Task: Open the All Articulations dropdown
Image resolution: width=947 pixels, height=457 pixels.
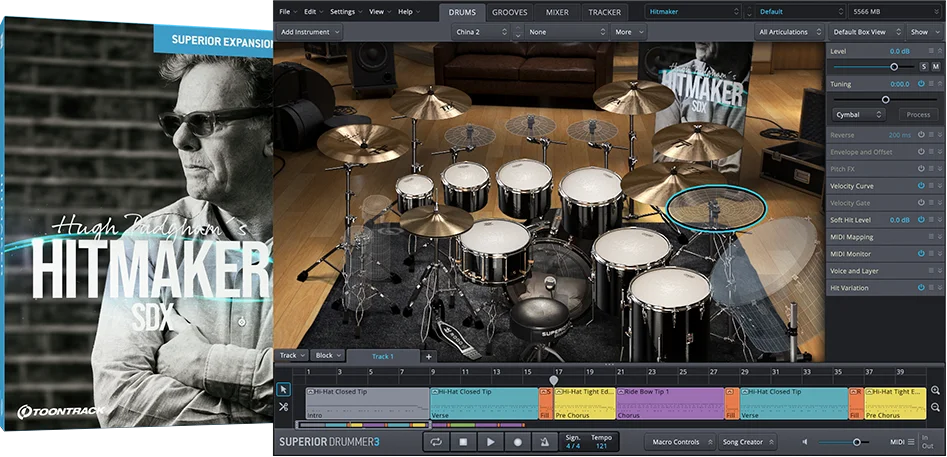Action: [790, 32]
